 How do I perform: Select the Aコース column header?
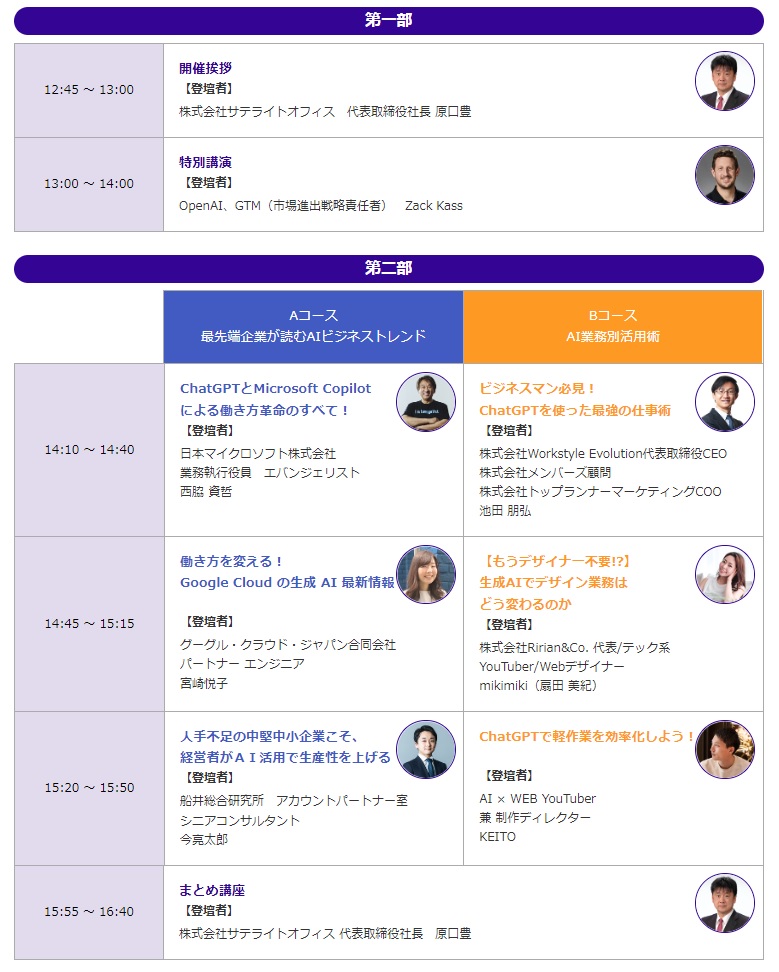pyautogui.click(x=313, y=327)
